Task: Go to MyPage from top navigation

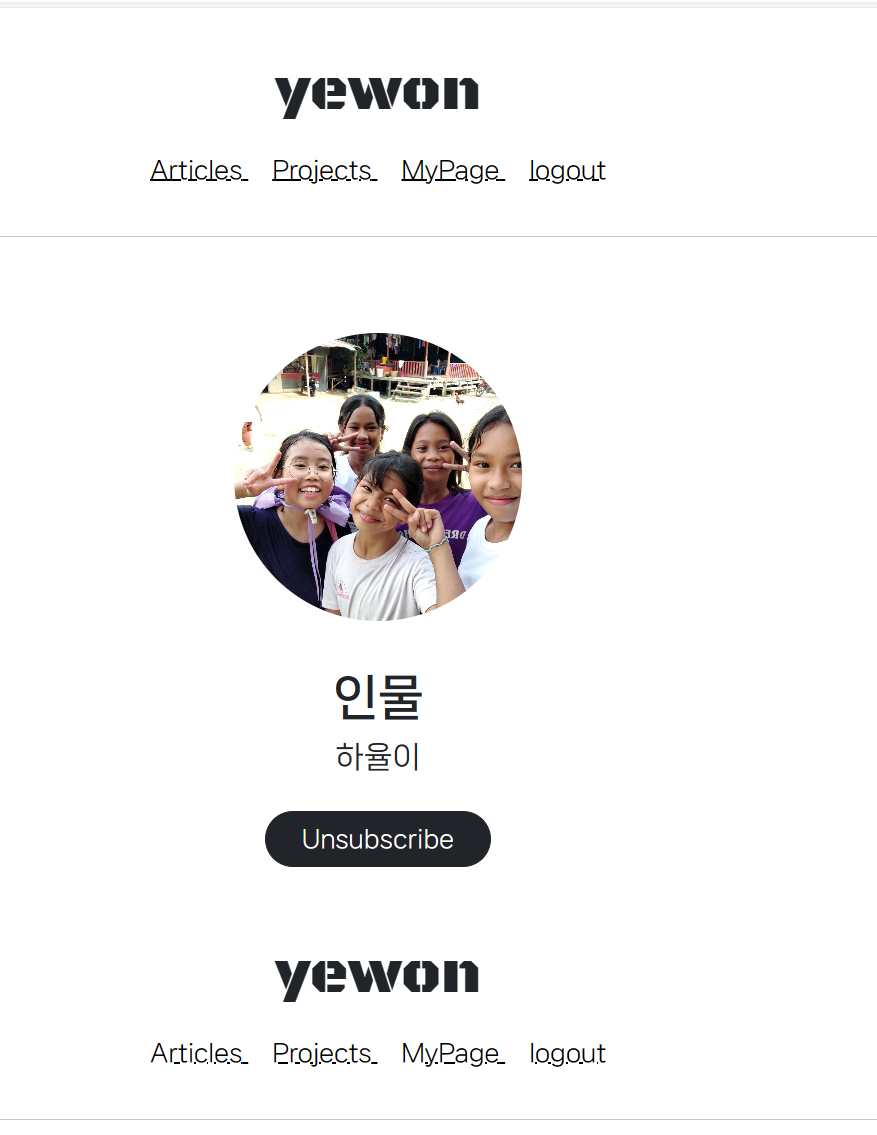Action: click(x=453, y=171)
